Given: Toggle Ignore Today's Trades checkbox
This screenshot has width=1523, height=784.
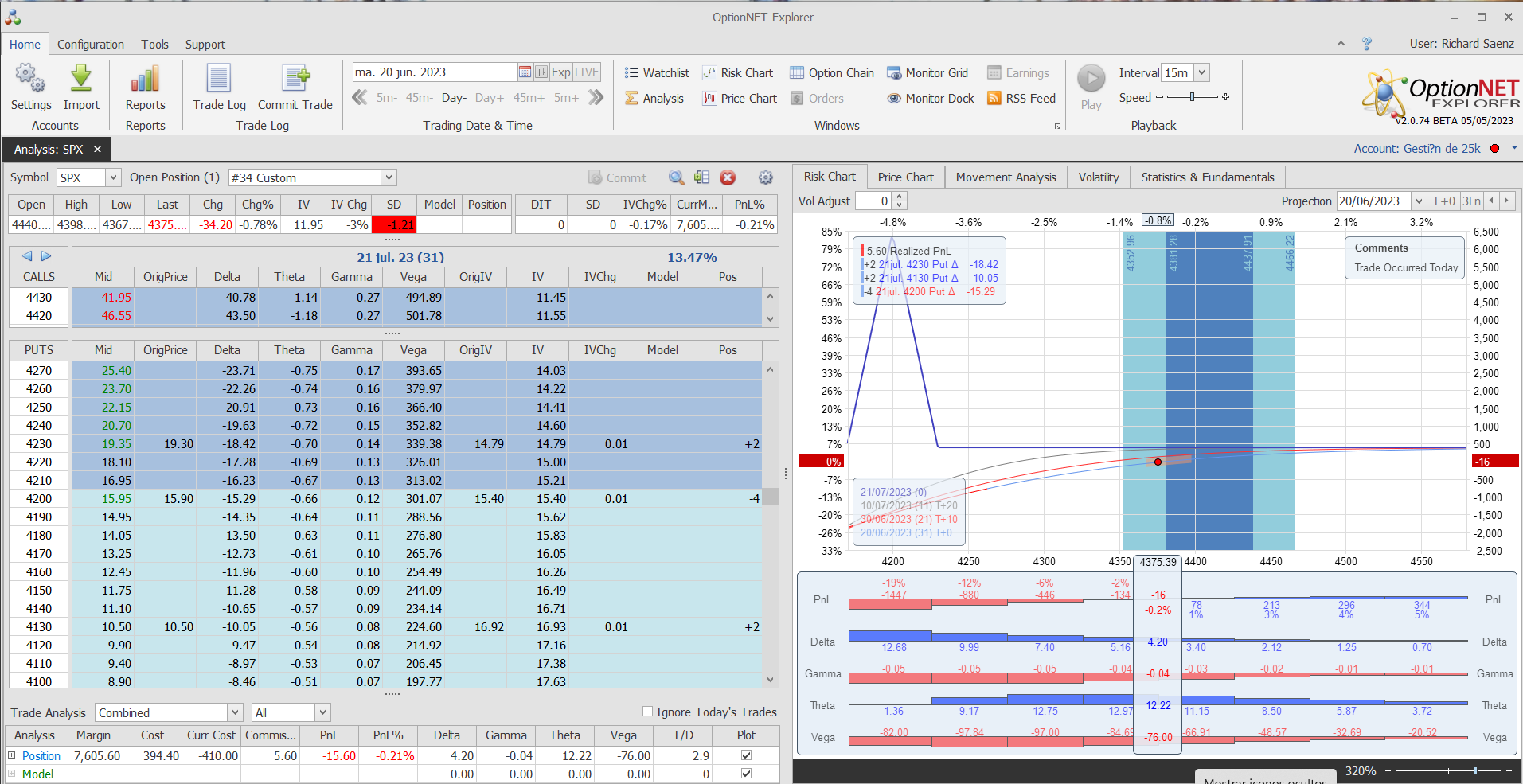Looking at the screenshot, I should [647, 712].
